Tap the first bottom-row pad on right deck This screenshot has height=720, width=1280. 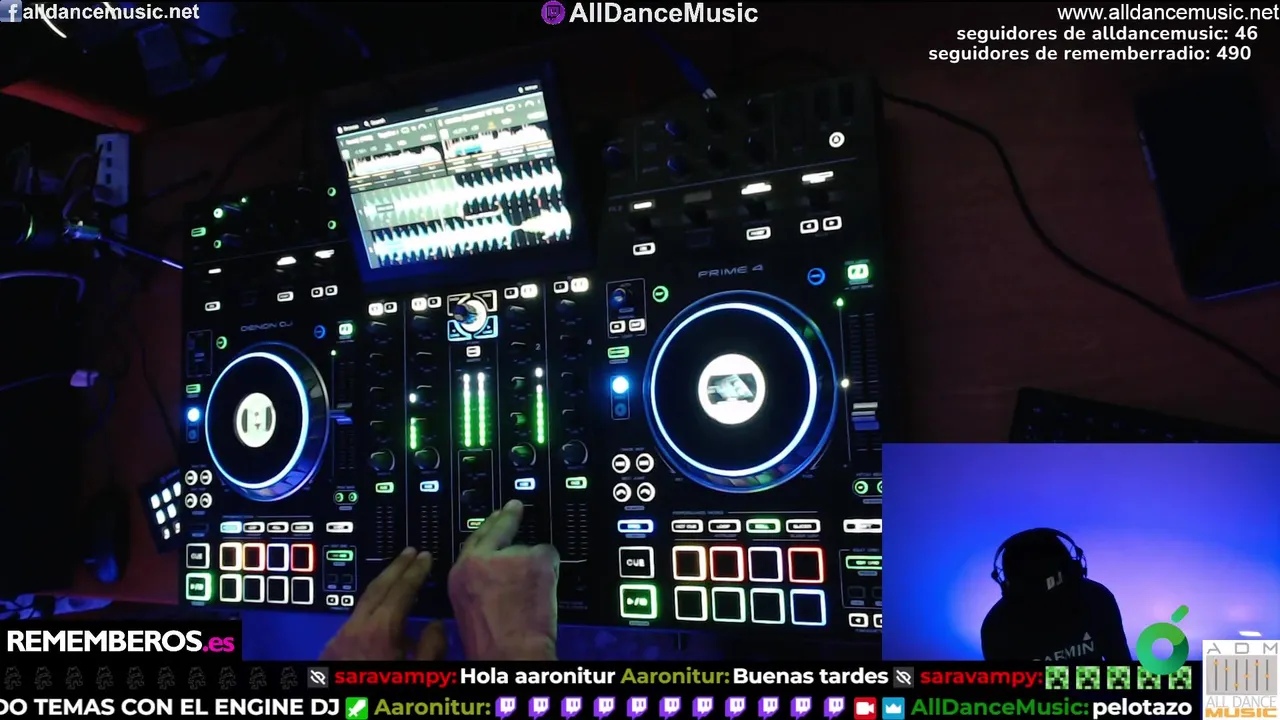coord(690,603)
